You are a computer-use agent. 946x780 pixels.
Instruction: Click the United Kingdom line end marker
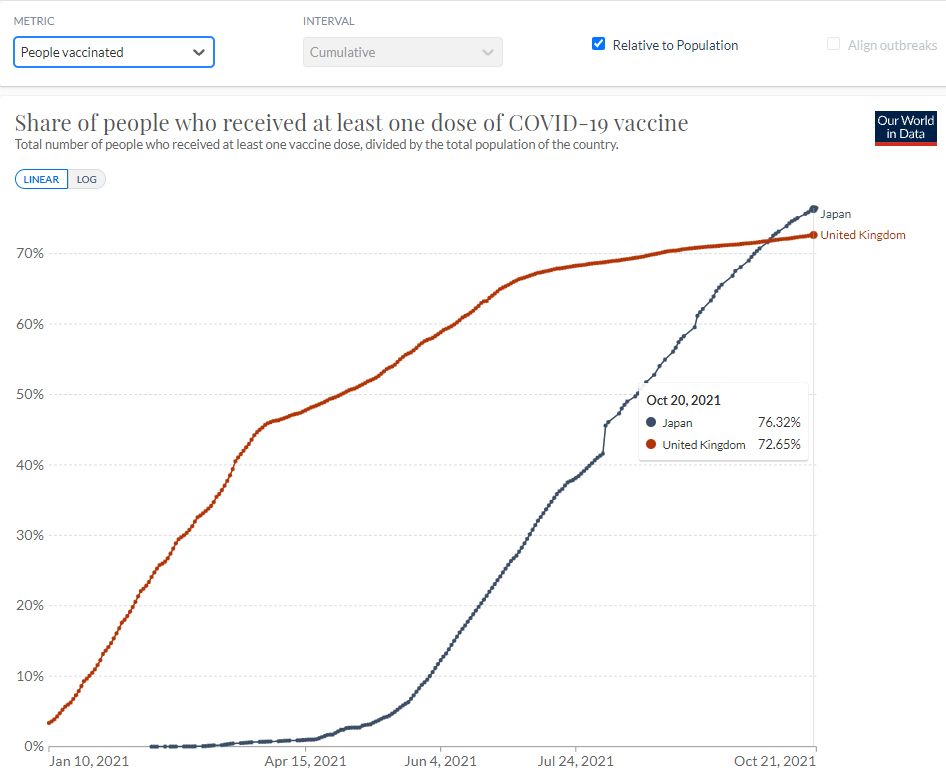813,235
